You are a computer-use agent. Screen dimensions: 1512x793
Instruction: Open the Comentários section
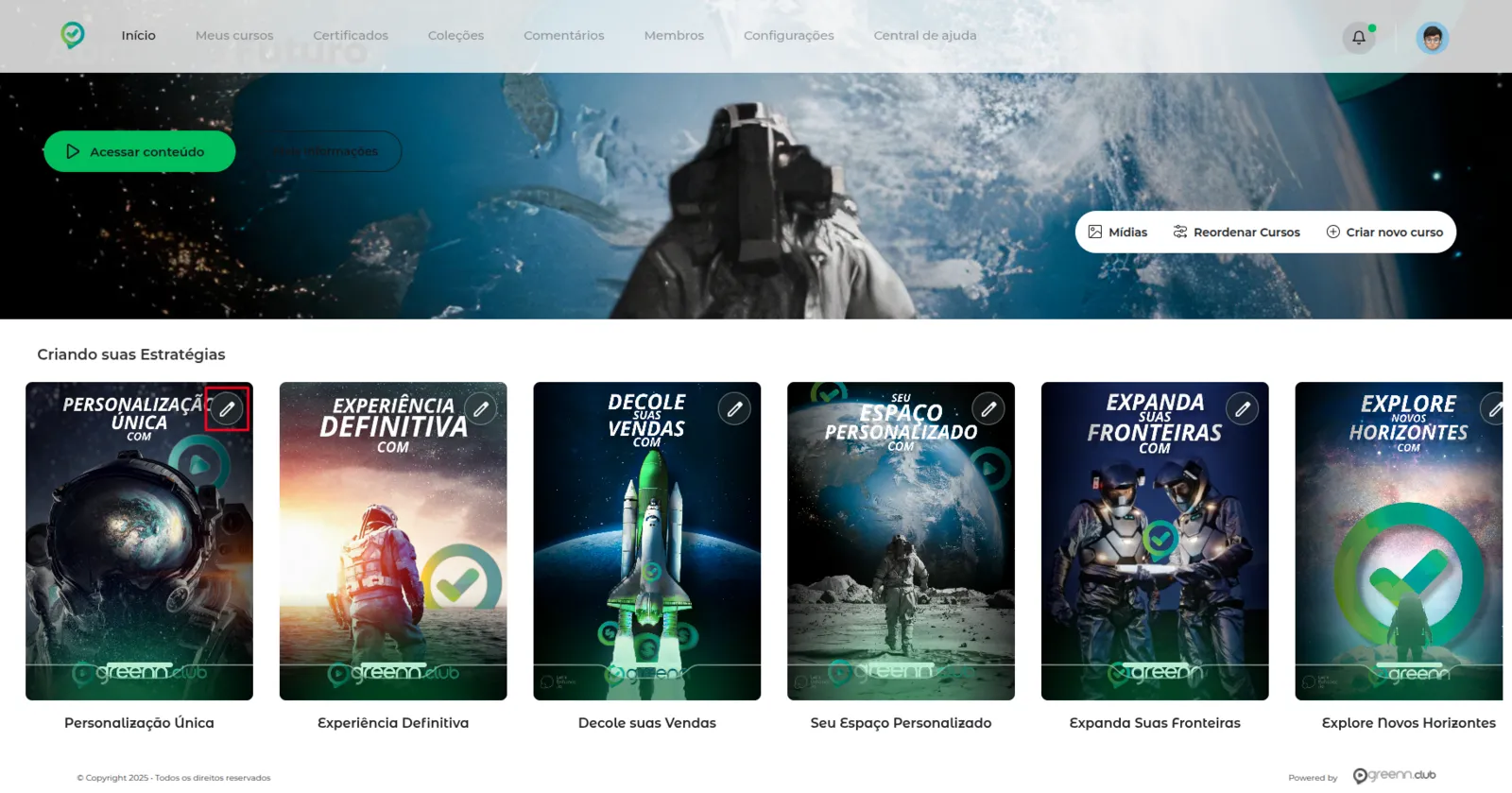click(564, 36)
